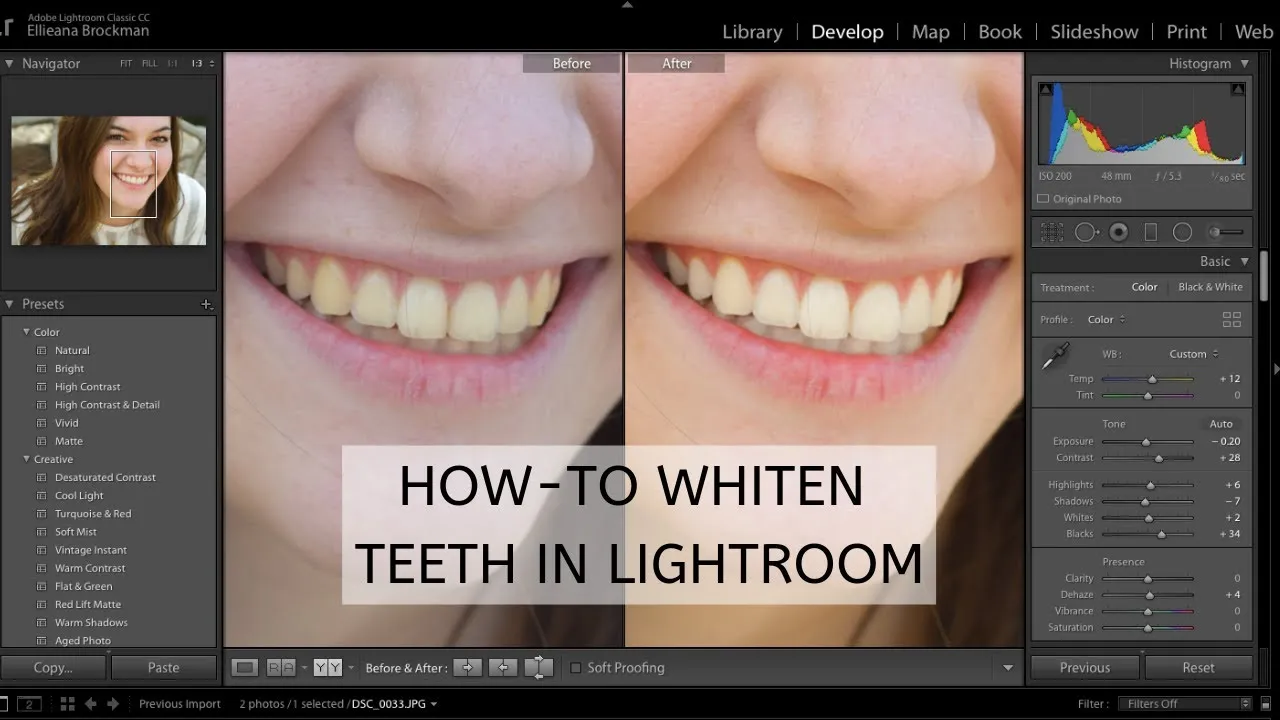Collapse the Color preset group
The height and width of the screenshot is (720, 1280).
[27, 332]
